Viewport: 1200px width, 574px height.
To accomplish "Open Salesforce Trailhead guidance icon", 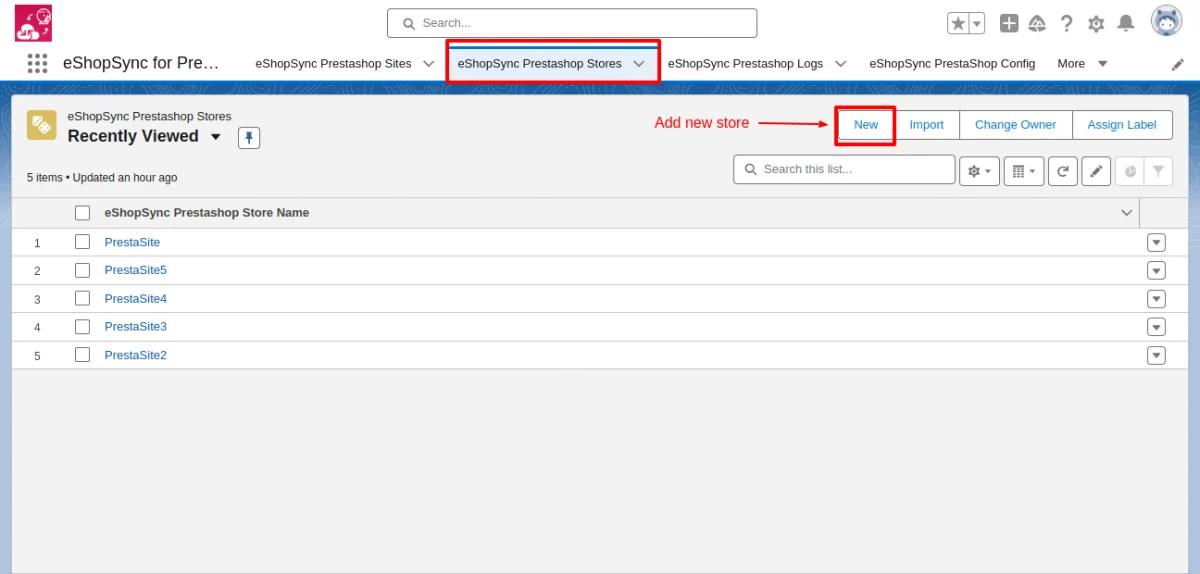I will click(1038, 23).
